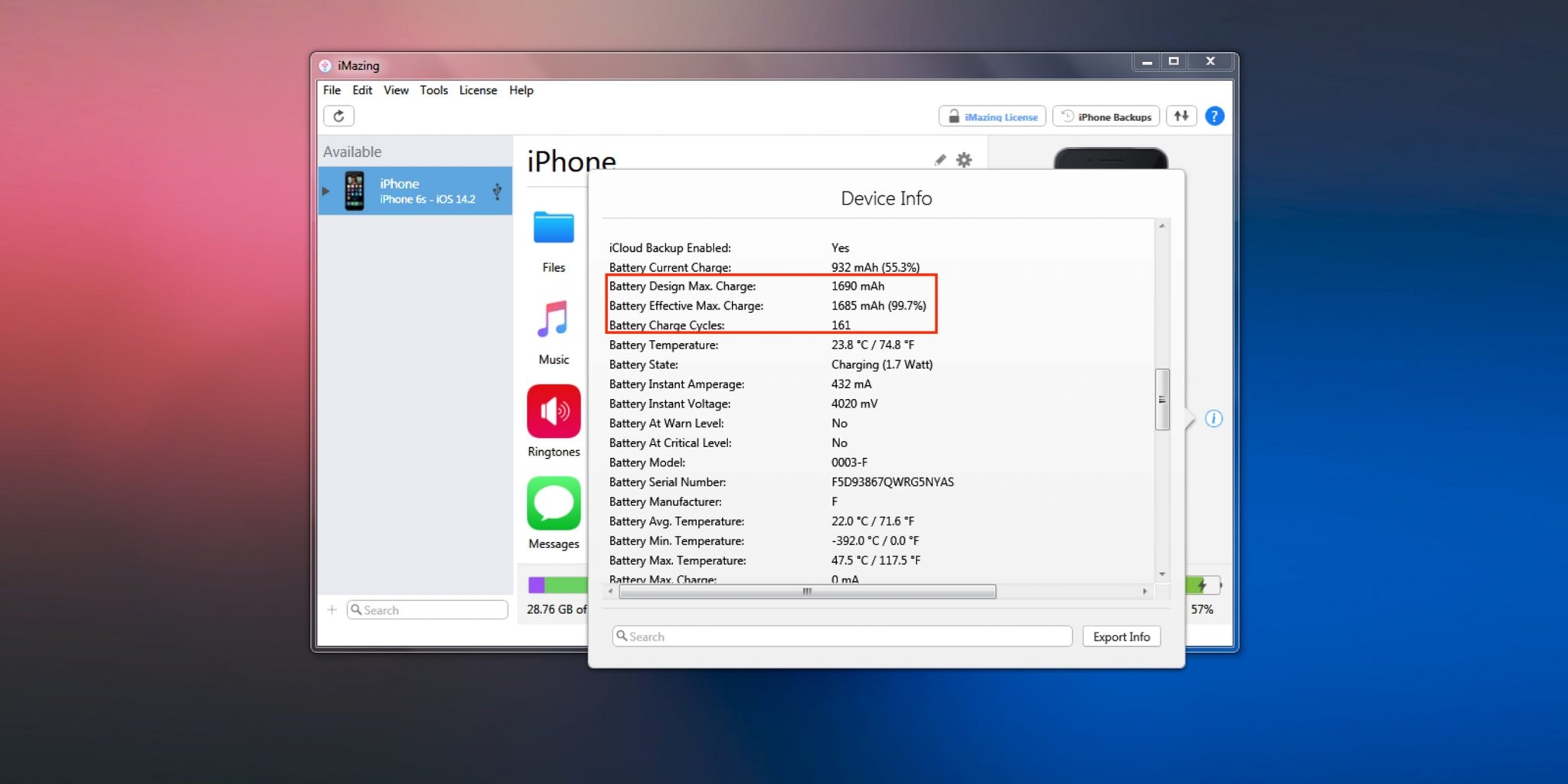1568x784 pixels.
Task: Click horizontal scroll right arrow
Action: 1145,592
